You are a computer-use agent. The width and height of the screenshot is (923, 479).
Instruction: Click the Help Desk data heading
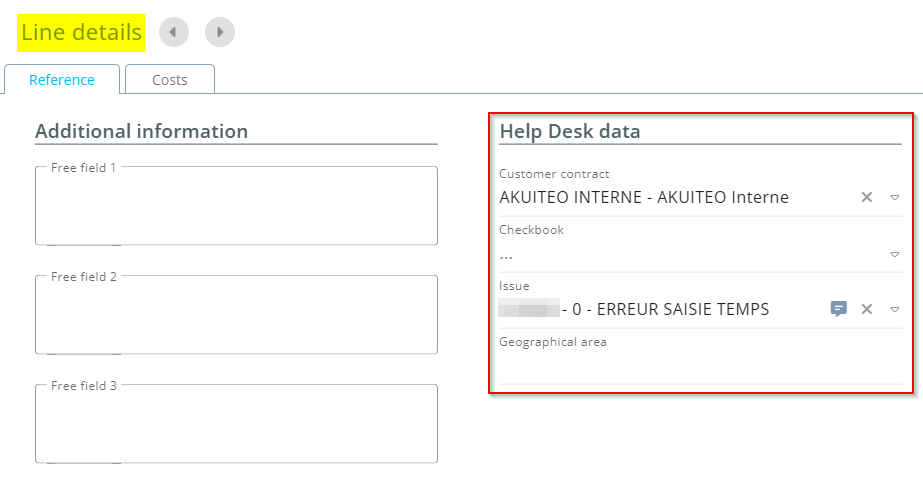click(x=570, y=131)
